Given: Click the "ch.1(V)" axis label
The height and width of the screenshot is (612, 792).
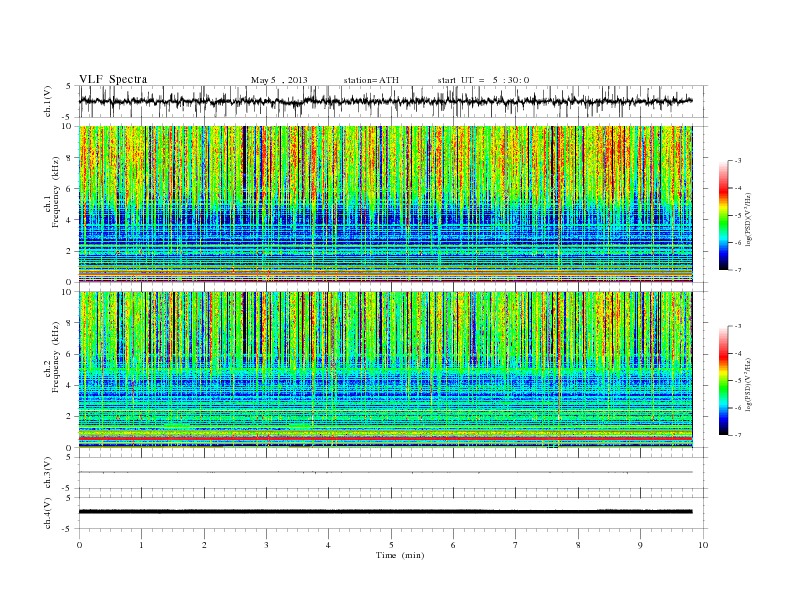Looking at the screenshot, I should click(48, 101).
